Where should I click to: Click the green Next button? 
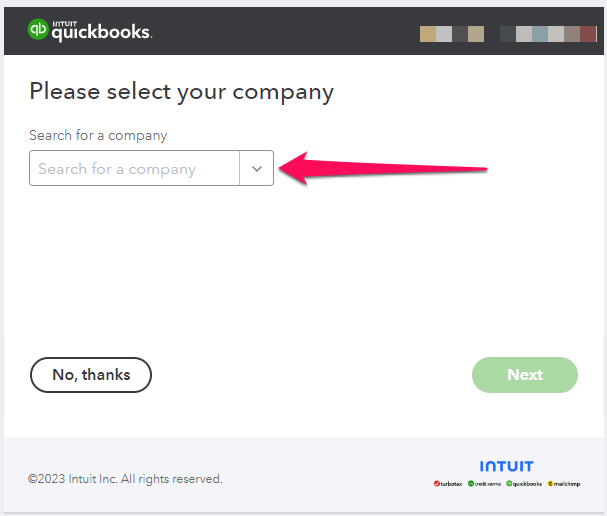[525, 375]
